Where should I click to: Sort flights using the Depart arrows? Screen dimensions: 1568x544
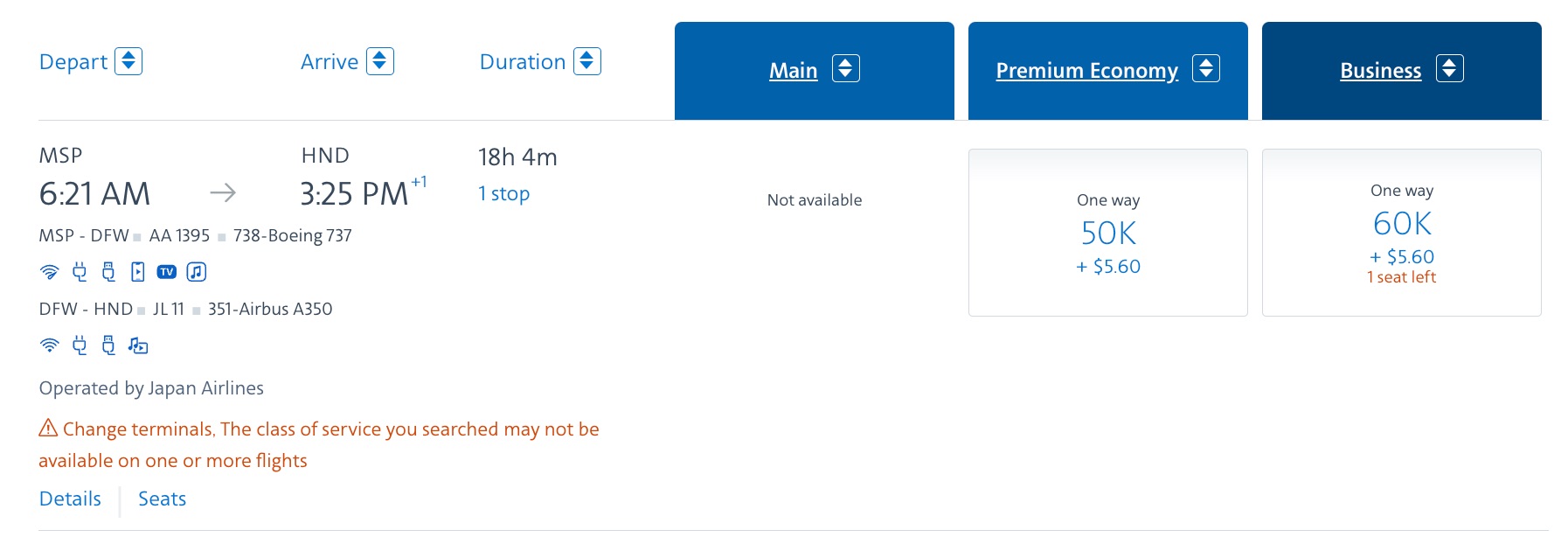pos(128,61)
